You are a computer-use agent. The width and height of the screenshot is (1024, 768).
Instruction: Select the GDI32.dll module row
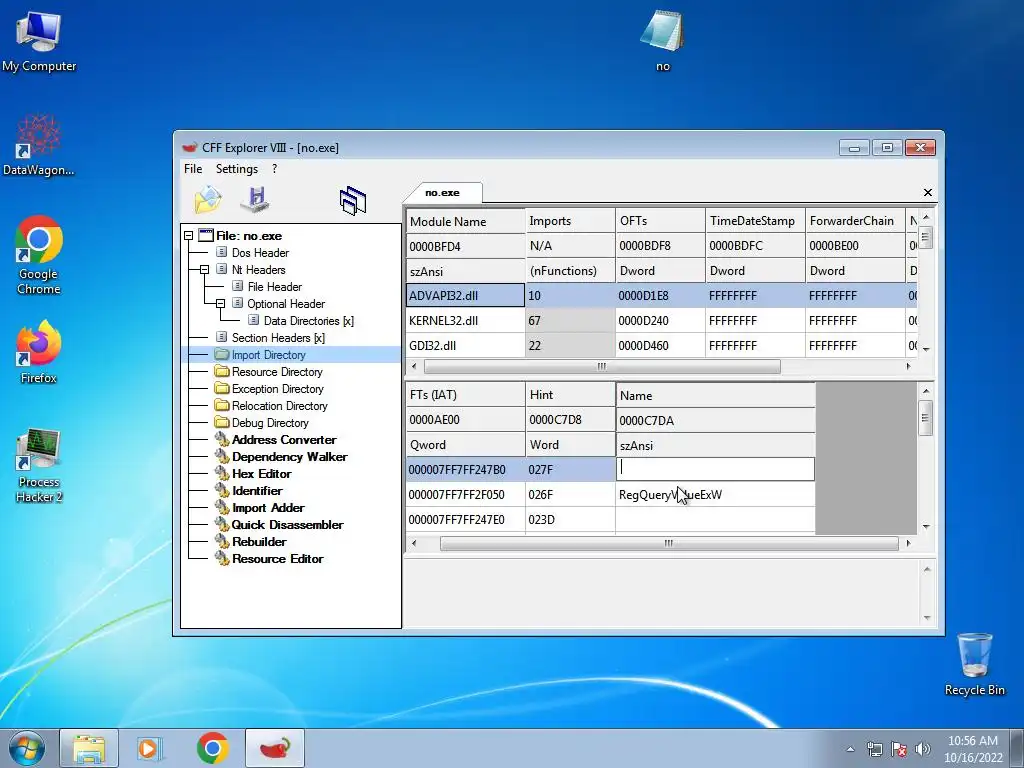point(662,345)
